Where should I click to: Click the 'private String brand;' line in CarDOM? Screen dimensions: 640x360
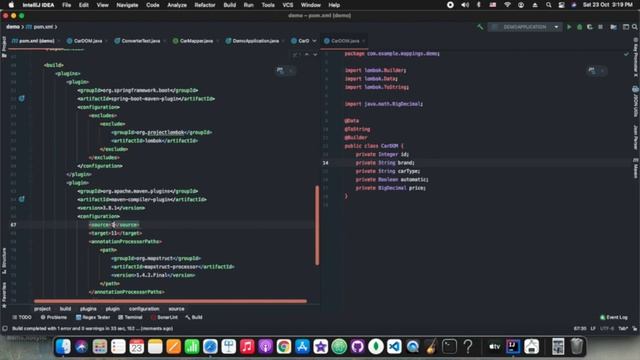385,162
